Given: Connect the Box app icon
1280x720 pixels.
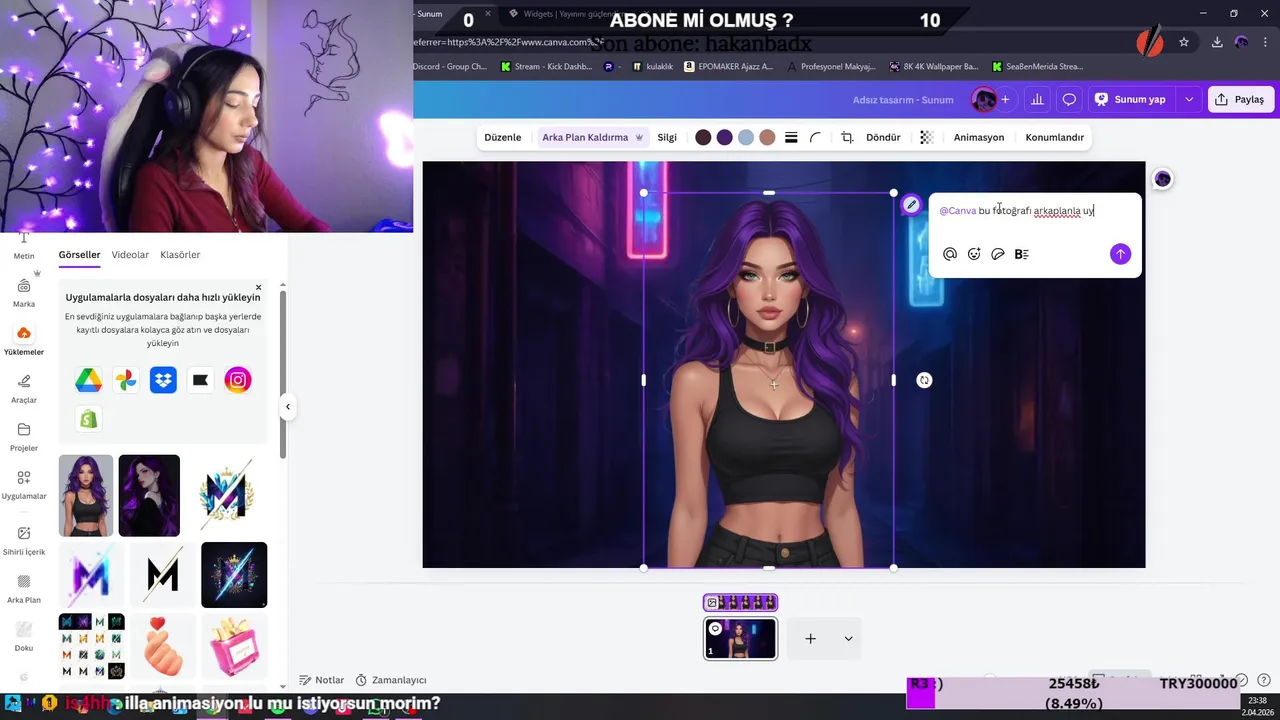Looking at the screenshot, I should pos(200,380).
